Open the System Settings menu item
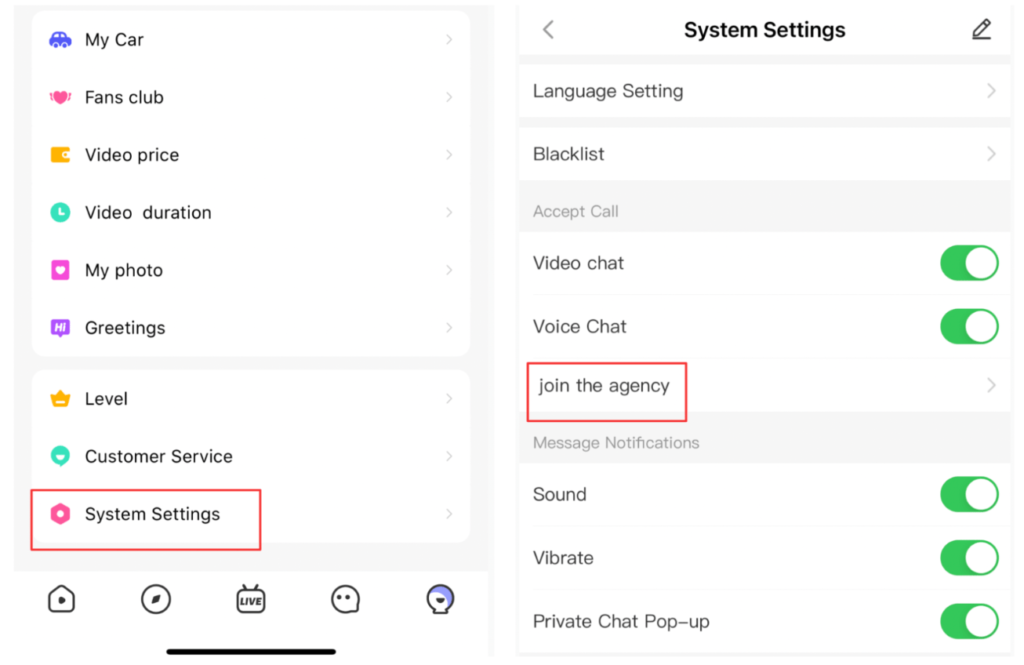 point(152,514)
